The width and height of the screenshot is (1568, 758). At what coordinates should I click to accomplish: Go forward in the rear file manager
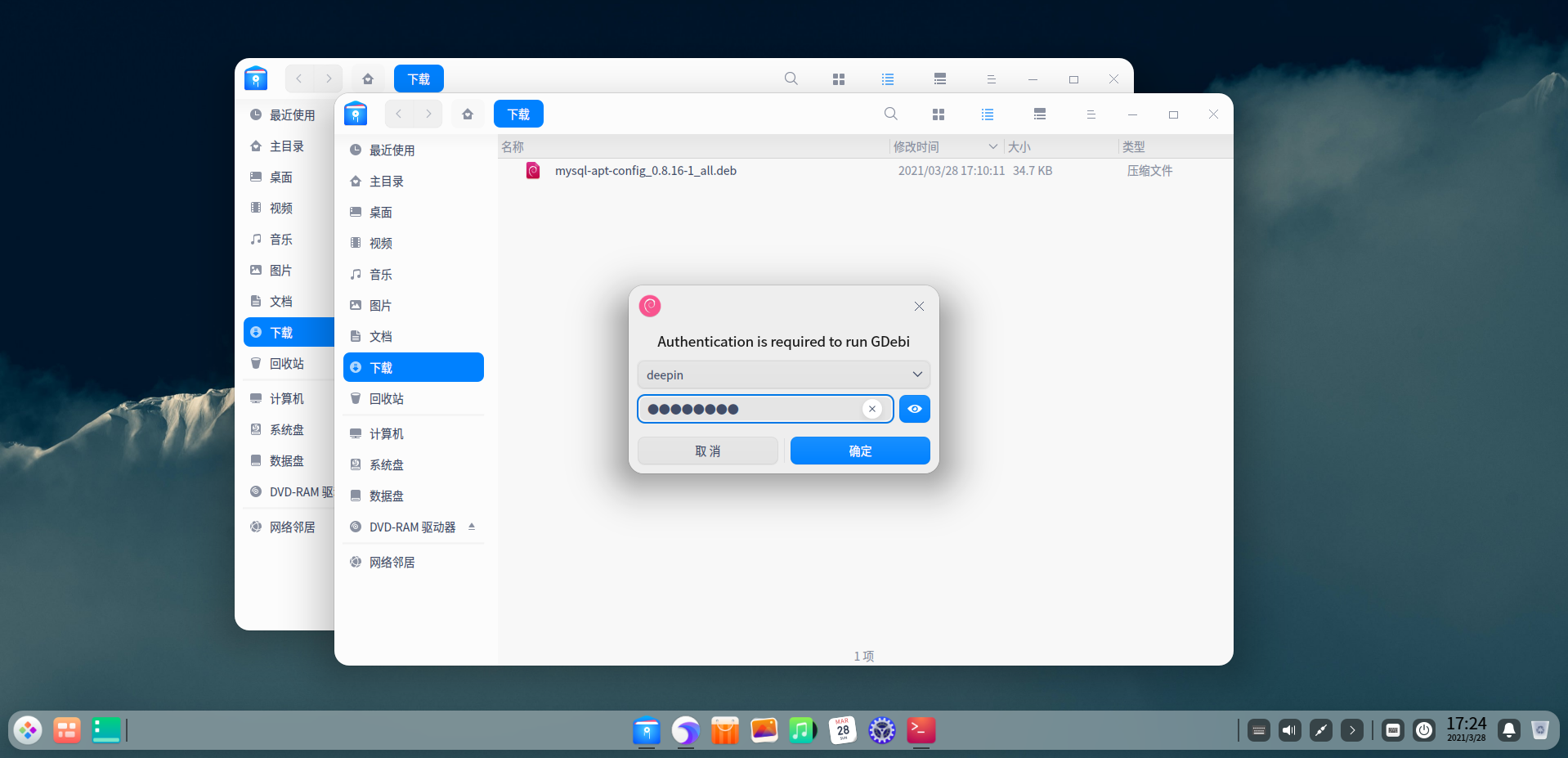pyautogui.click(x=329, y=78)
